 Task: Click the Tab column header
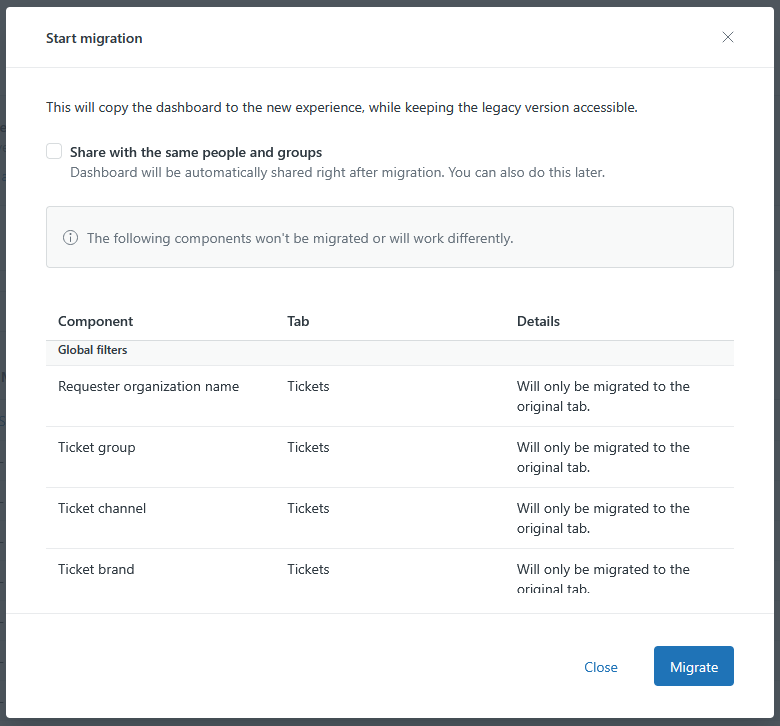(298, 322)
